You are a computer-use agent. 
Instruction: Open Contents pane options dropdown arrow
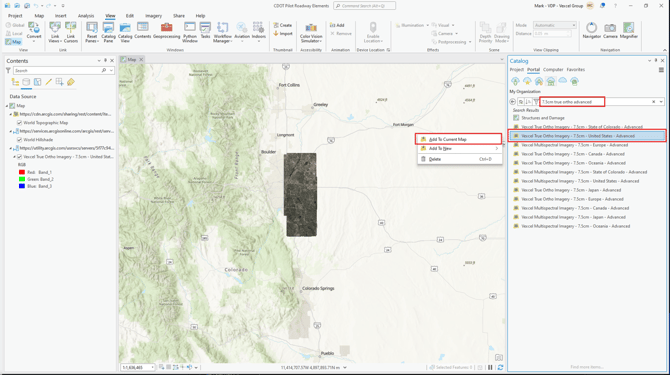pyautogui.click(x=99, y=61)
